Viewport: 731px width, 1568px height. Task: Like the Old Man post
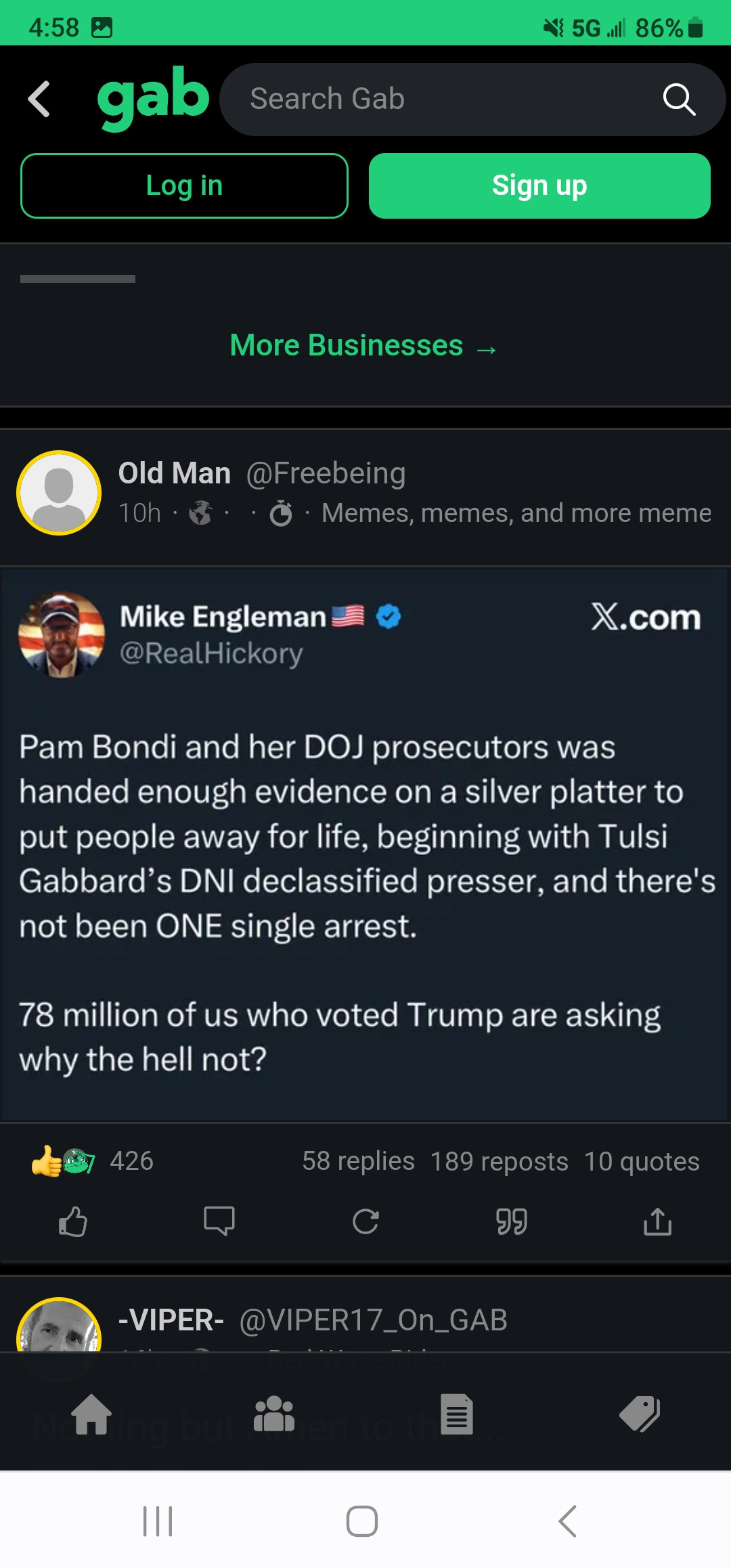[73, 1222]
